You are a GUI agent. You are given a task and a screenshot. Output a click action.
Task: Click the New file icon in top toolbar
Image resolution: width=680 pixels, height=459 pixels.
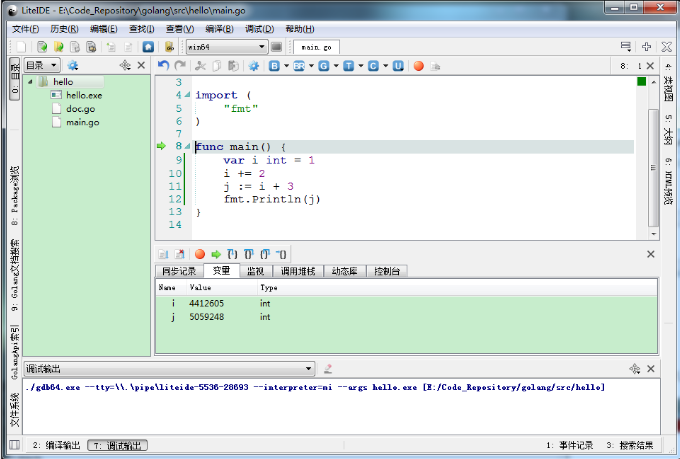(21, 46)
